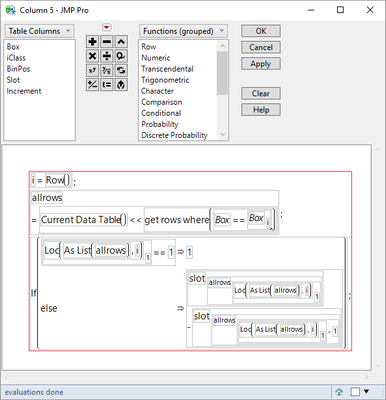Click the divide keypad icon

tap(107, 56)
